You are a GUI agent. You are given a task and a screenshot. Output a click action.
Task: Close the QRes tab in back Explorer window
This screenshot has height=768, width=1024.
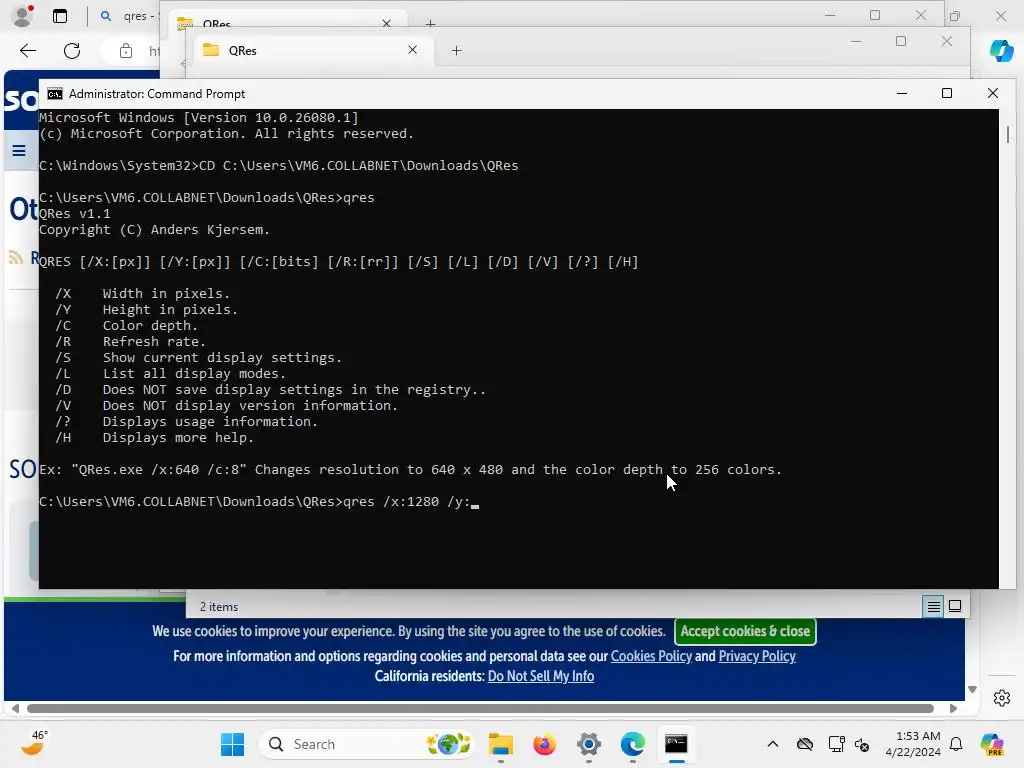point(386,23)
